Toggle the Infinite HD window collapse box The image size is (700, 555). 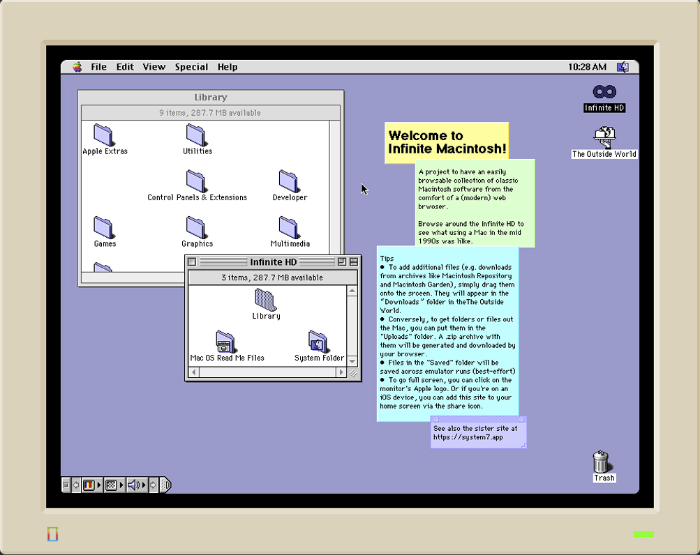point(354,262)
